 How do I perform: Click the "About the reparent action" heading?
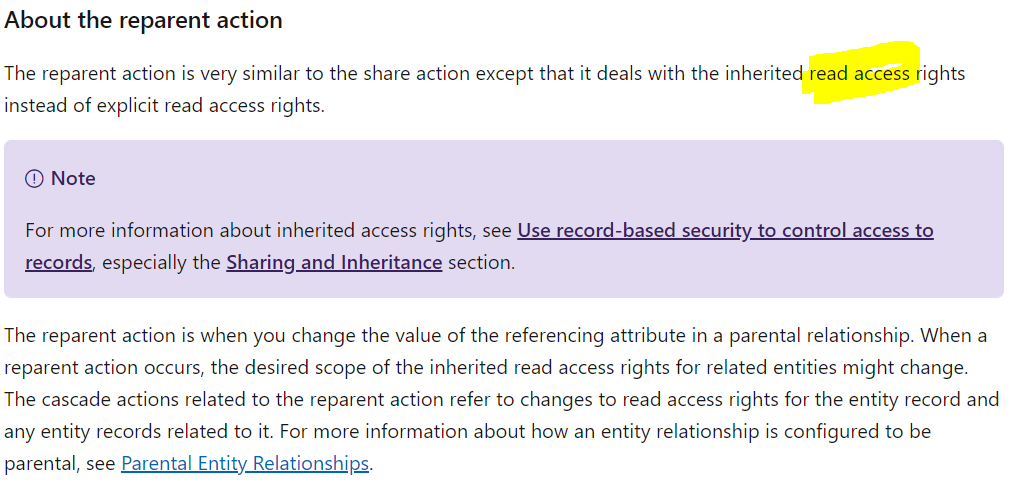tap(143, 20)
